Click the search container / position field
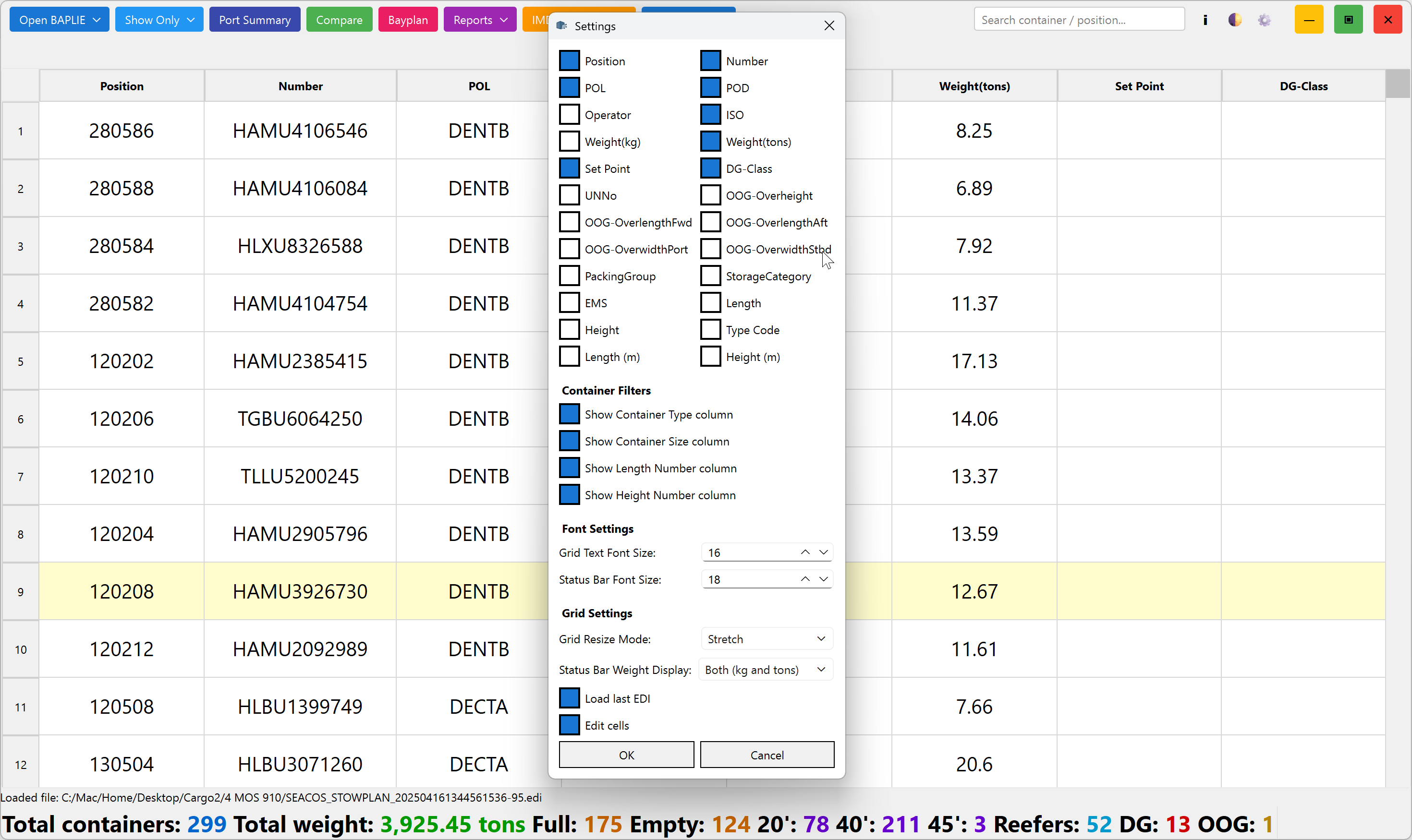 click(x=1079, y=20)
